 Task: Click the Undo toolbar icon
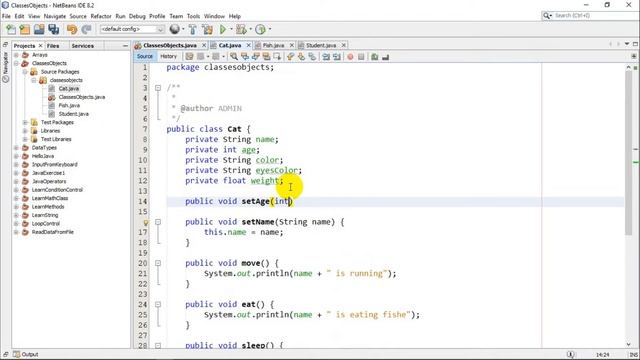click(x=72, y=29)
